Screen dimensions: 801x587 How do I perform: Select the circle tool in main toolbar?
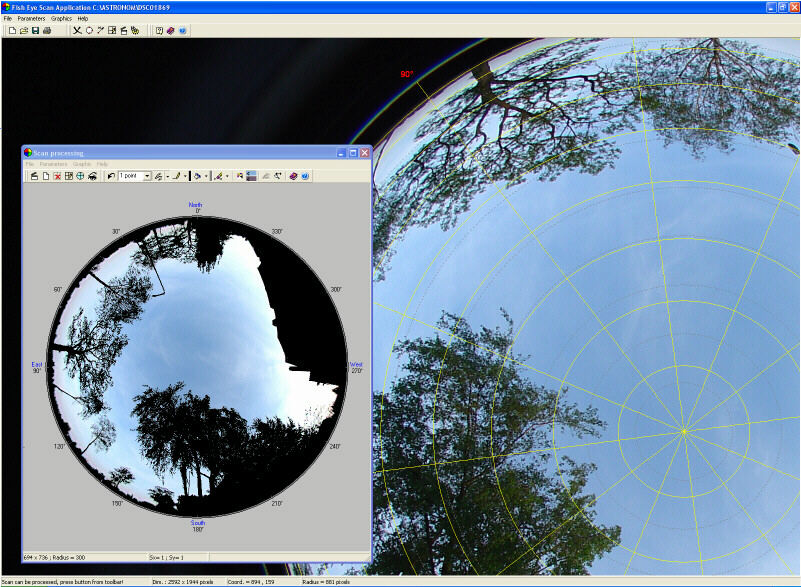pyautogui.click(x=89, y=31)
